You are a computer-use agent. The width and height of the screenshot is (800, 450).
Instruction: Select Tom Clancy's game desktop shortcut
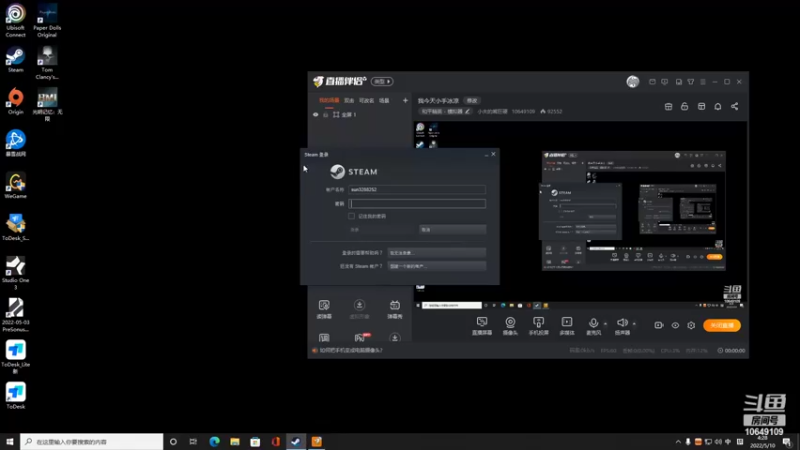(47, 63)
